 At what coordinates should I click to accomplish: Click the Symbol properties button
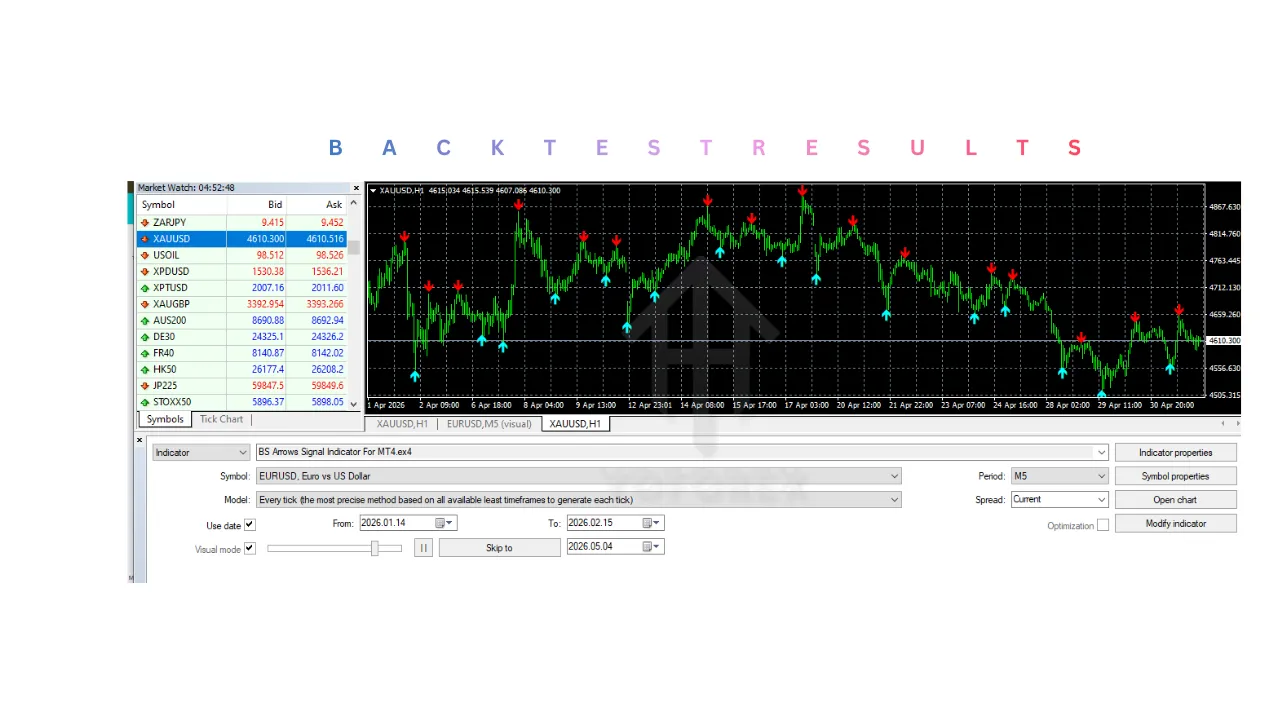click(1175, 476)
